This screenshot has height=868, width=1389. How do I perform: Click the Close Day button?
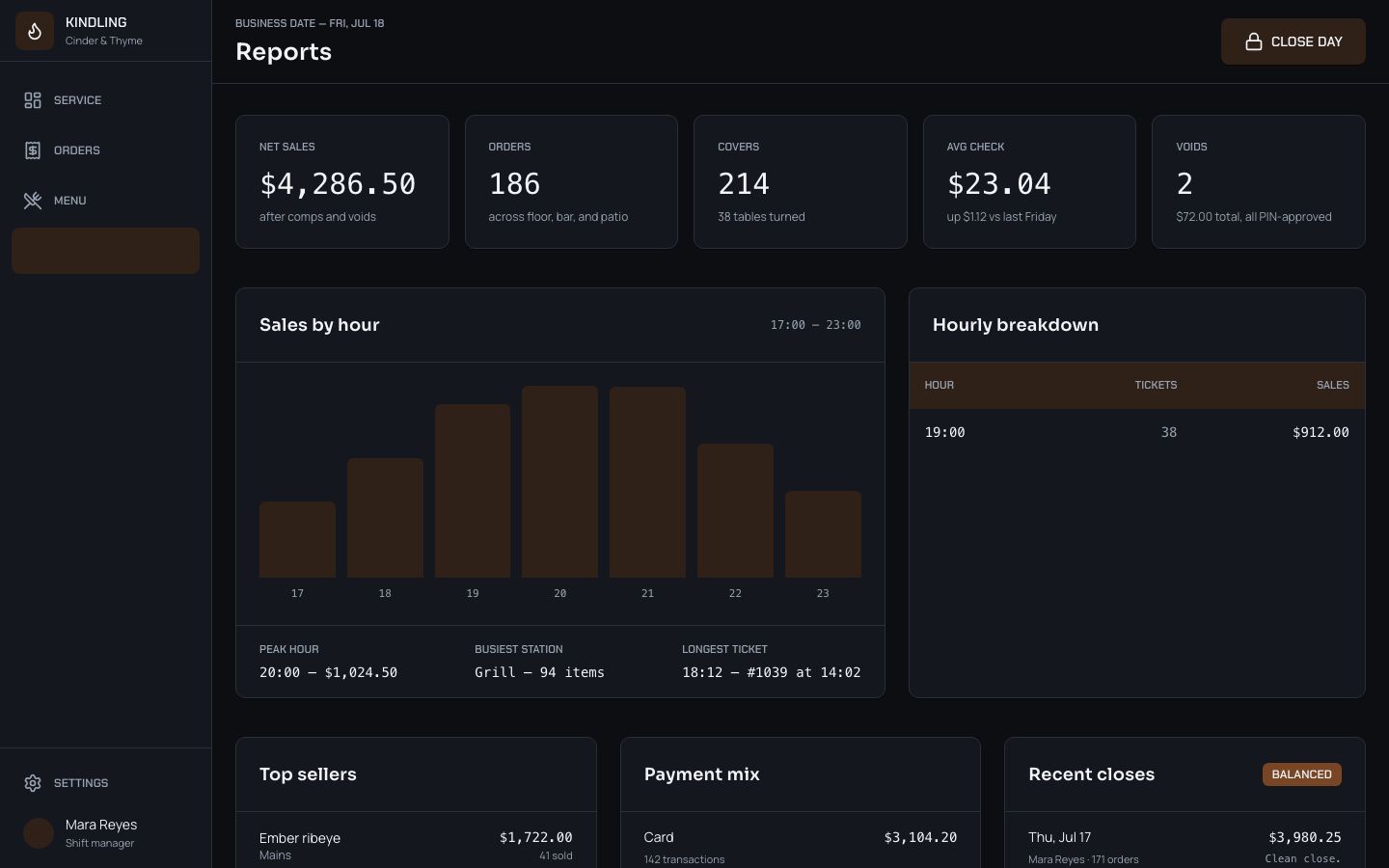1293,41
